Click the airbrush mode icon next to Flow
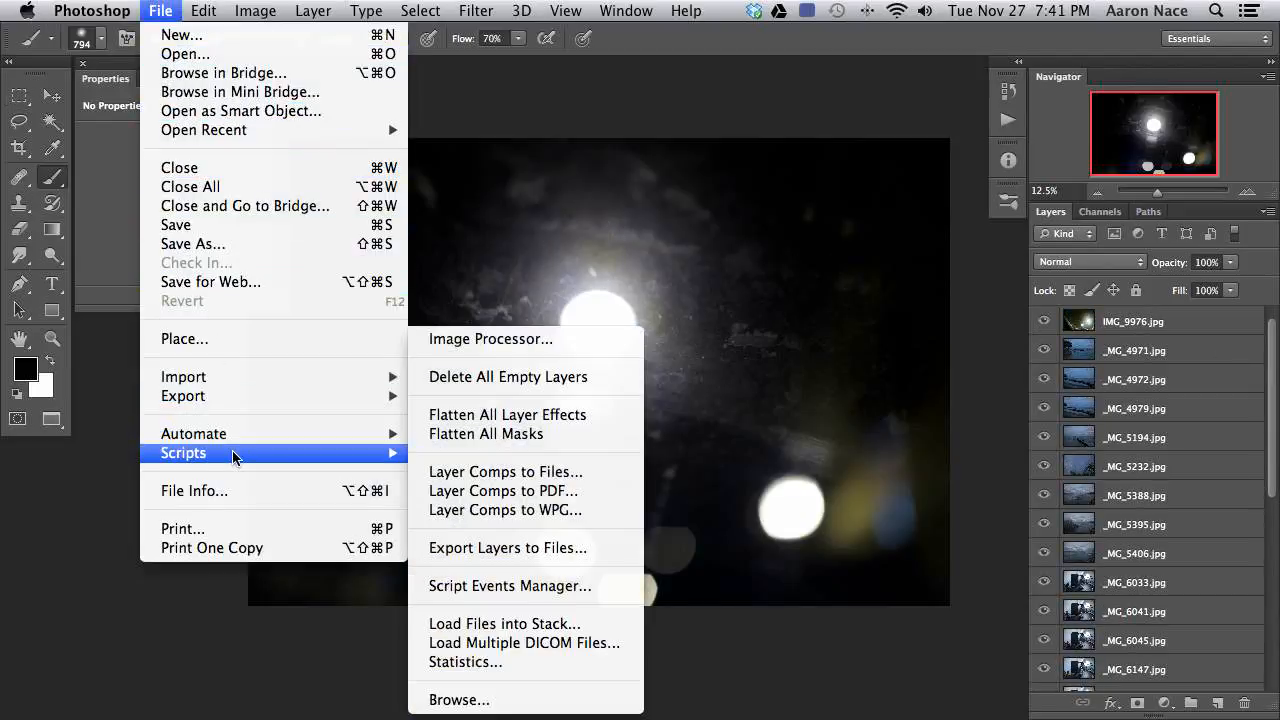 point(546,39)
